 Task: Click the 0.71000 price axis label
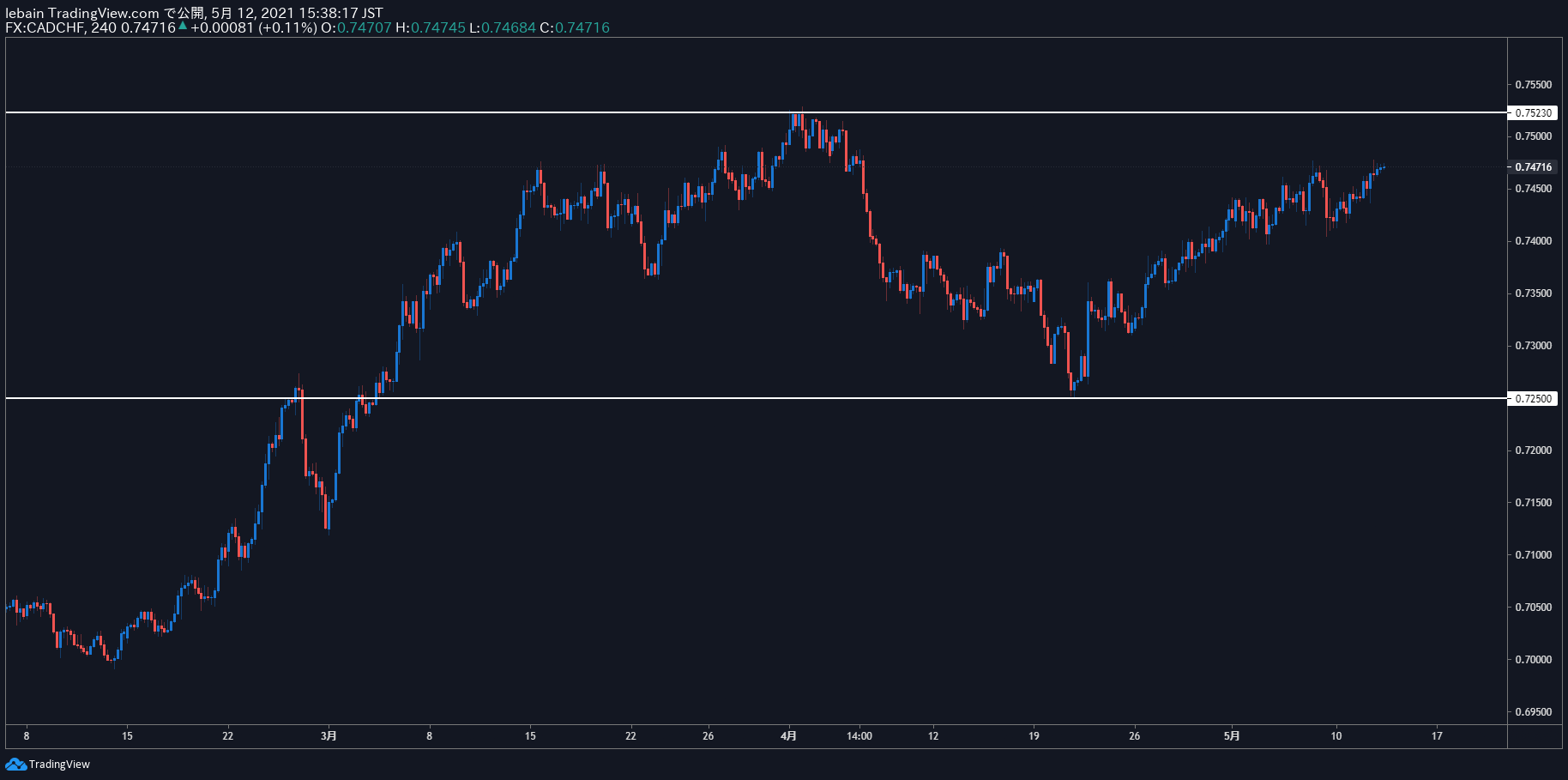point(1533,555)
